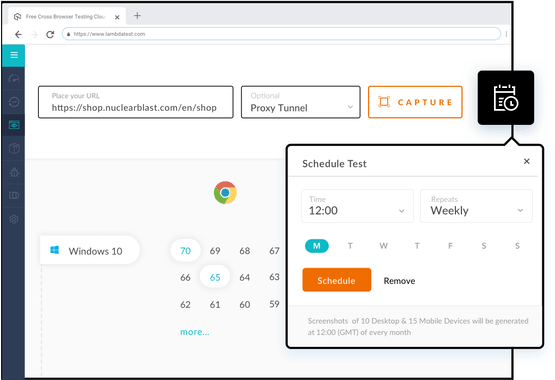
Task: Click the browser back arrow
Action: 18,34
